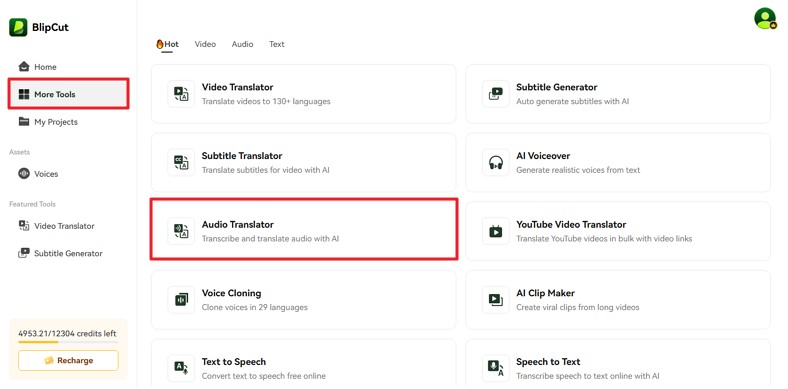Image resolution: width=788 pixels, height=389 pixels.
Task: Switch to the Video tab
Action: pyautogui.click(x=205, y=44)
